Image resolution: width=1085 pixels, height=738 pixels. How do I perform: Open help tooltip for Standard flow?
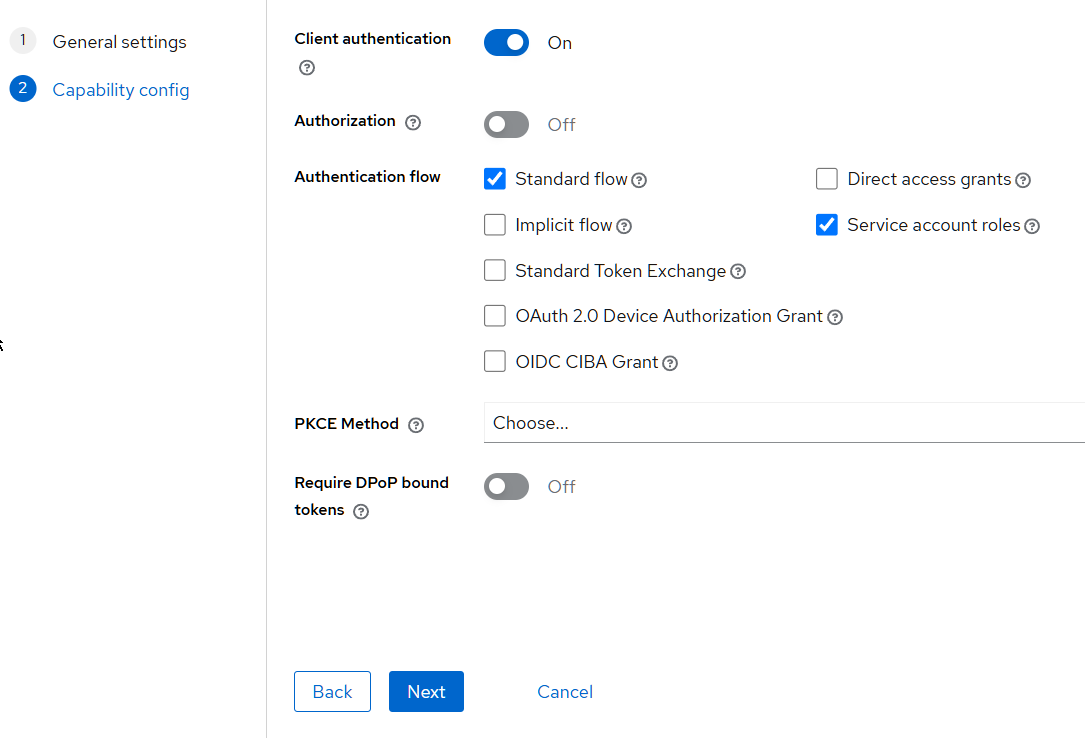(639, 180)
